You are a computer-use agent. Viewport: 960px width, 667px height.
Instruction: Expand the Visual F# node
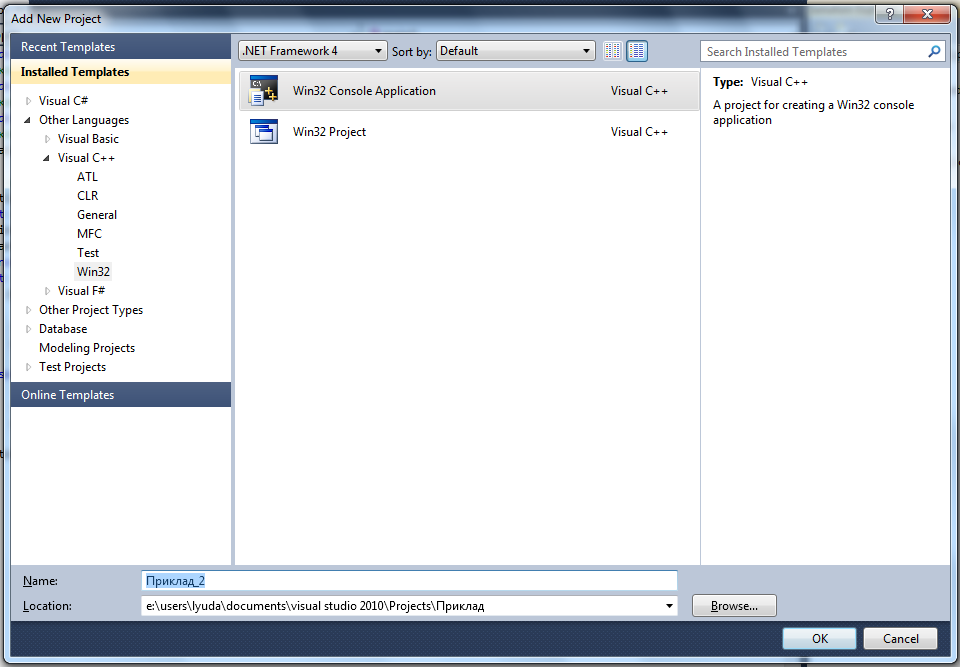[x=47, y=291]
